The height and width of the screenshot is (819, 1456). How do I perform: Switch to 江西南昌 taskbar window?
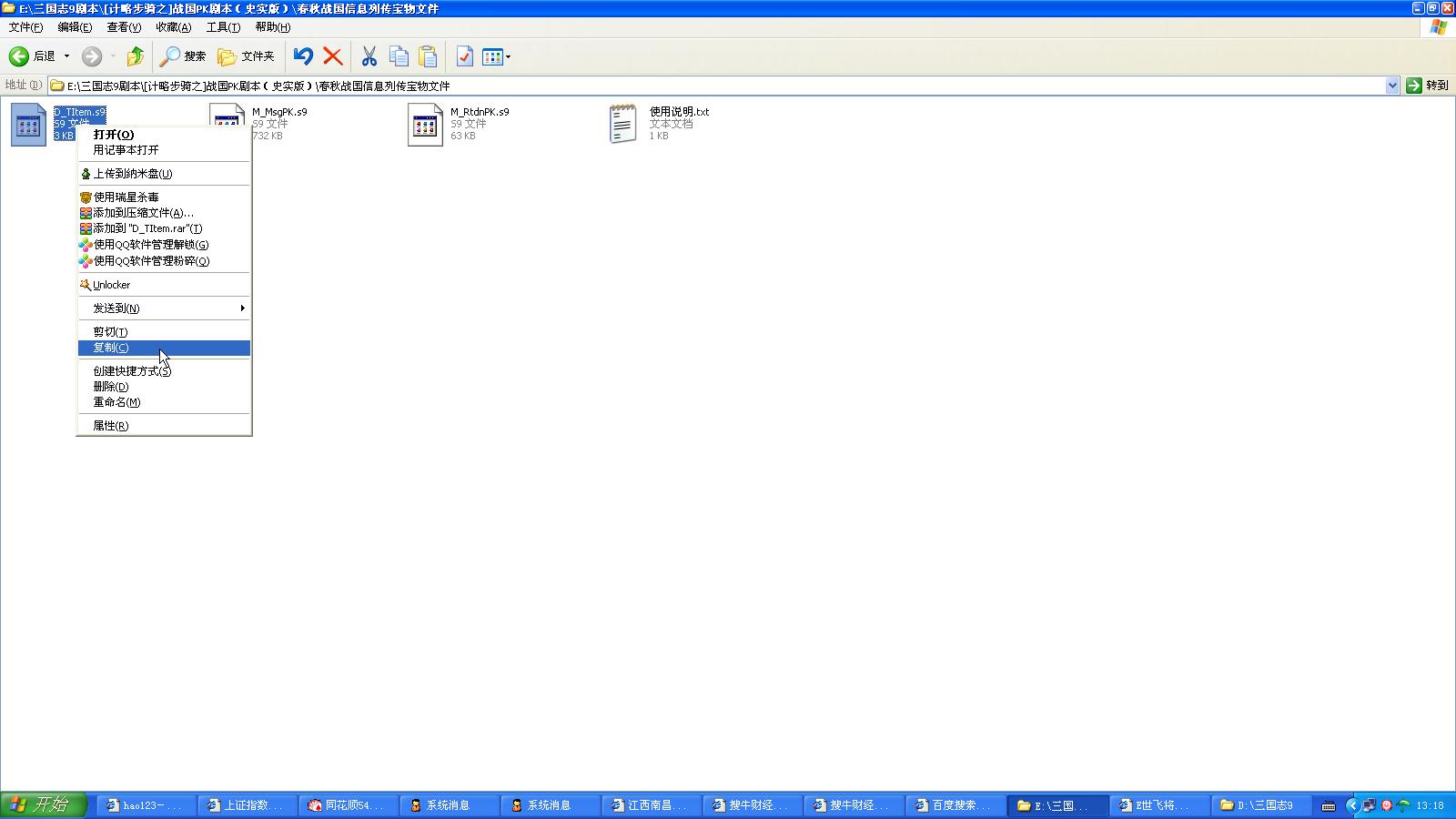pos(651,805)
